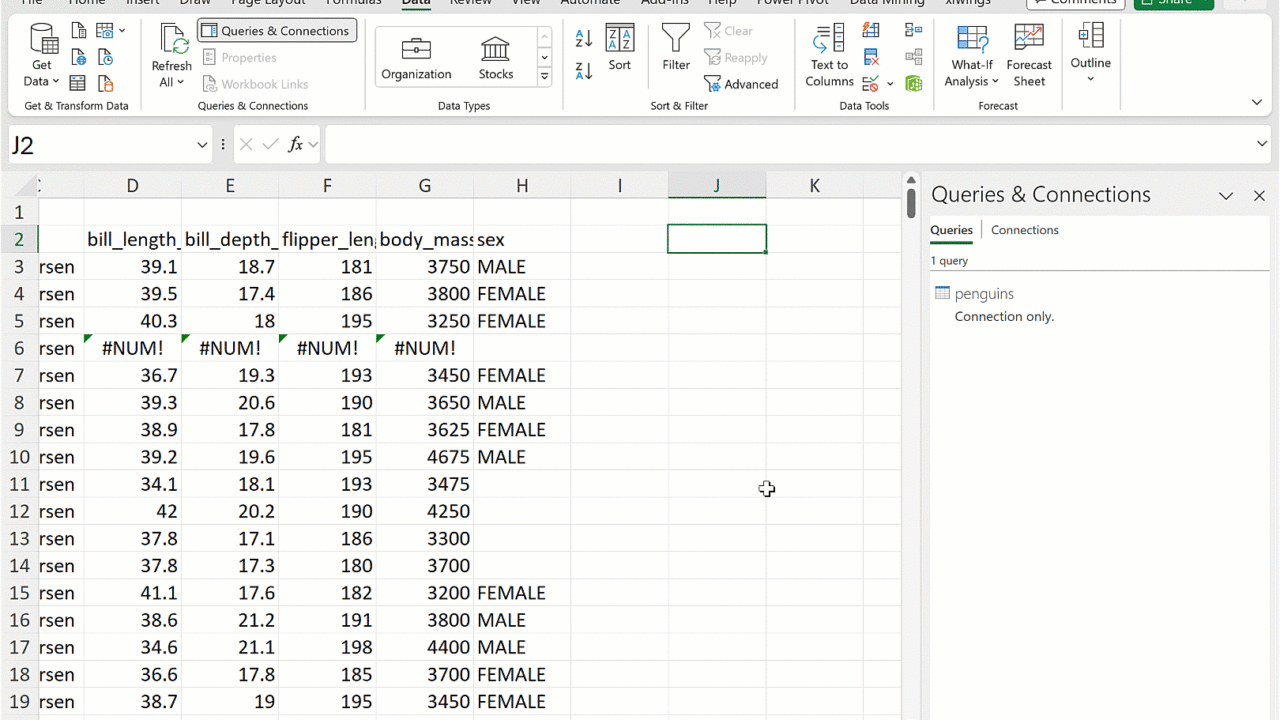Viewport: 1280px width, 720px height.
Task: Open Advanced filter options
Action: (741, 84)
